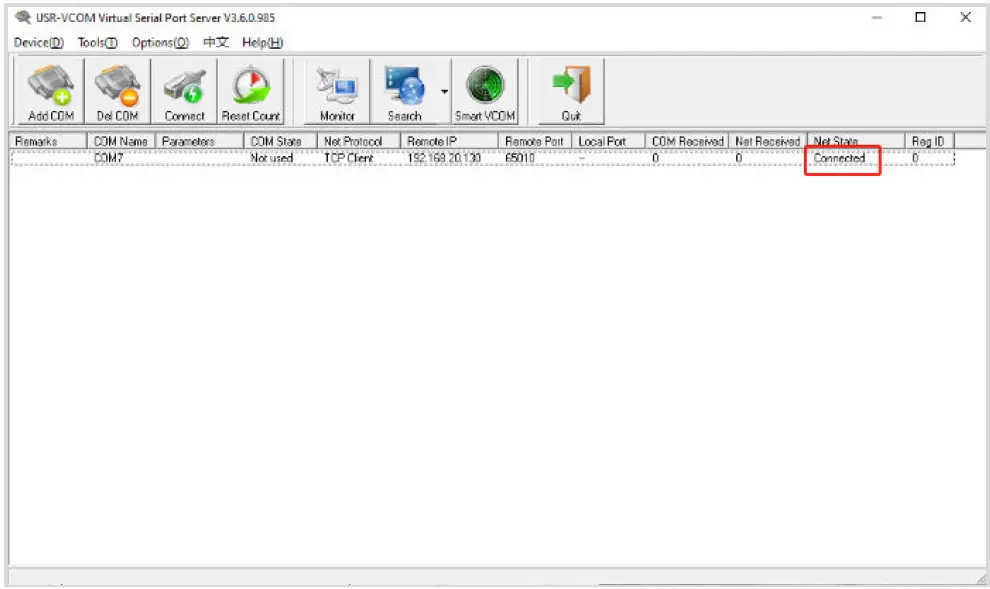Click the Quit toolbar icon
This screenshot has height=589, width=990.
[571, 92]
